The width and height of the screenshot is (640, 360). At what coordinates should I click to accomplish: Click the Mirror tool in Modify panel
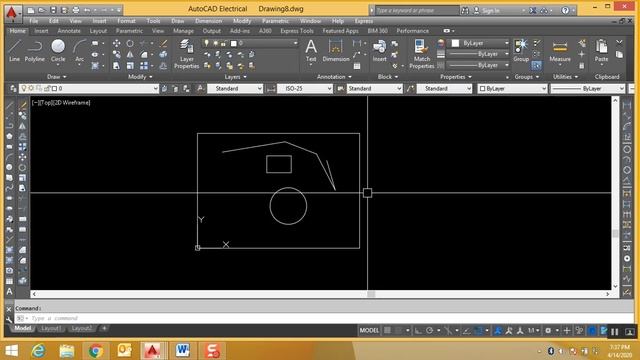(x=130, y=54)
